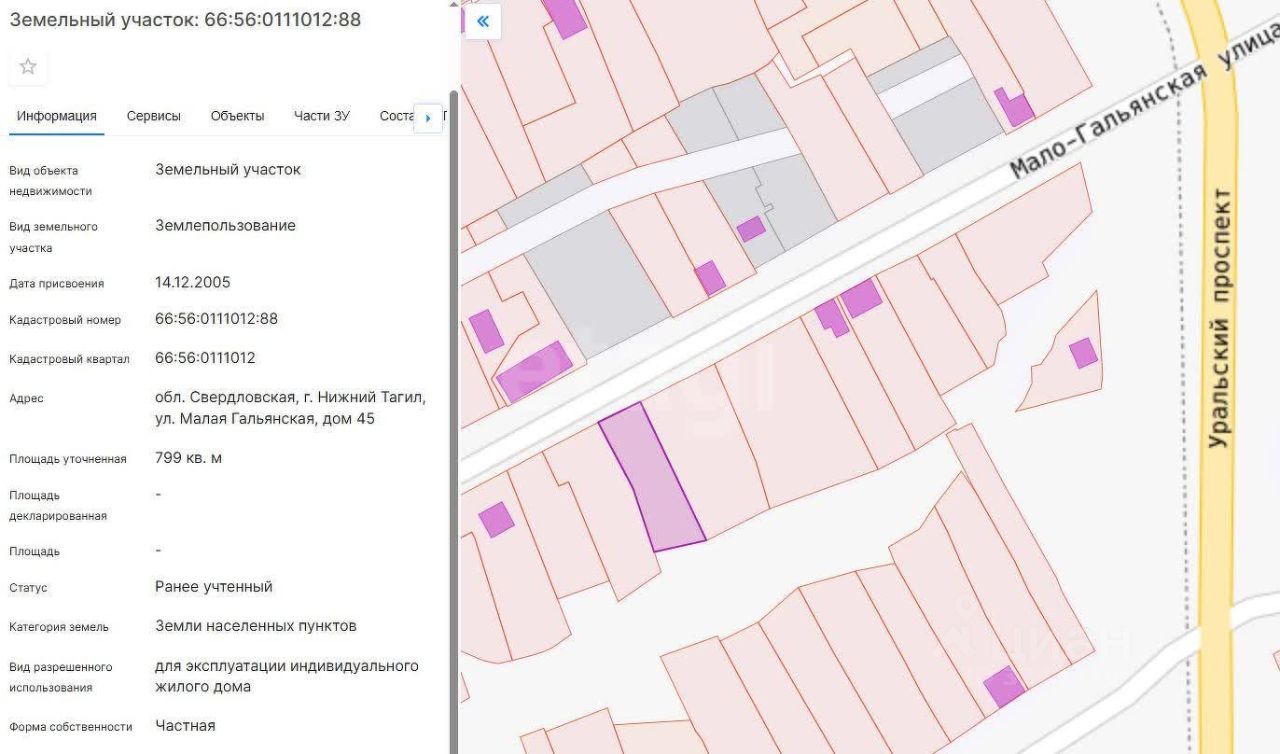Click the assignment date 14.12.2005
This screenshot has height=754, width=1280.
[x=193, y=282]
